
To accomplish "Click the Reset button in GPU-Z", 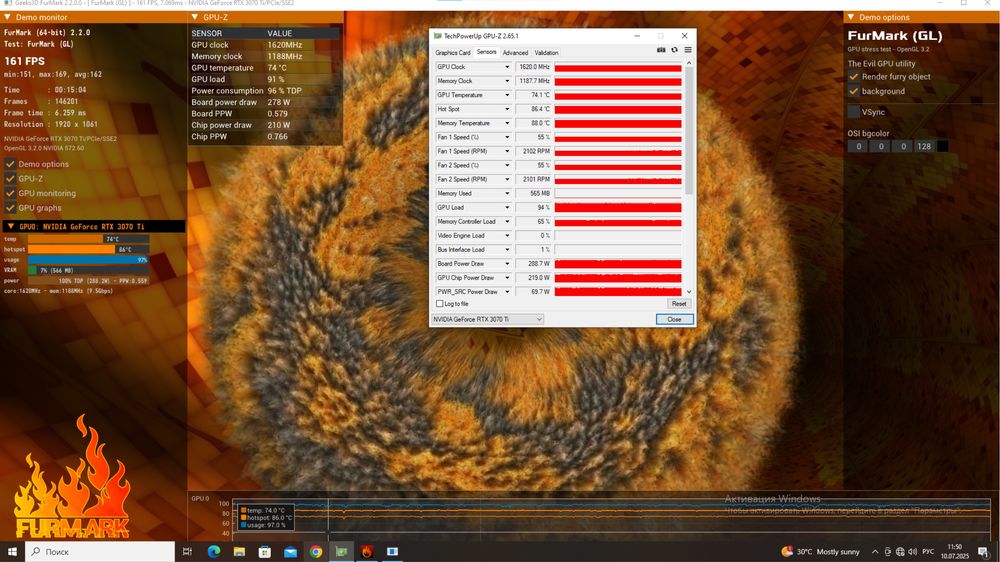I will (679, 304).
